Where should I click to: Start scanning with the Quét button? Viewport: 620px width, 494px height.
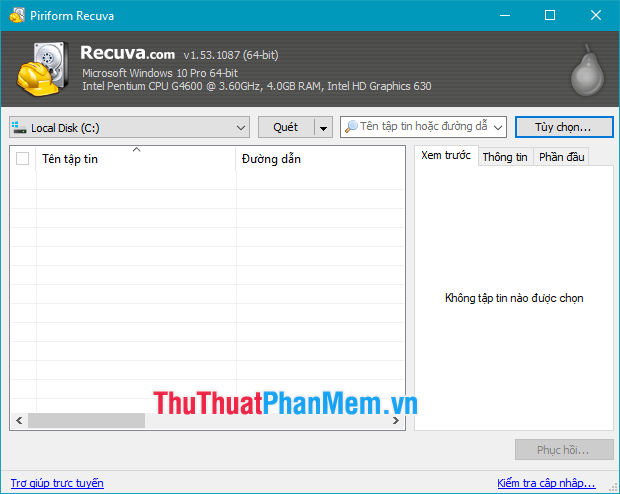(x=286, y=127)
